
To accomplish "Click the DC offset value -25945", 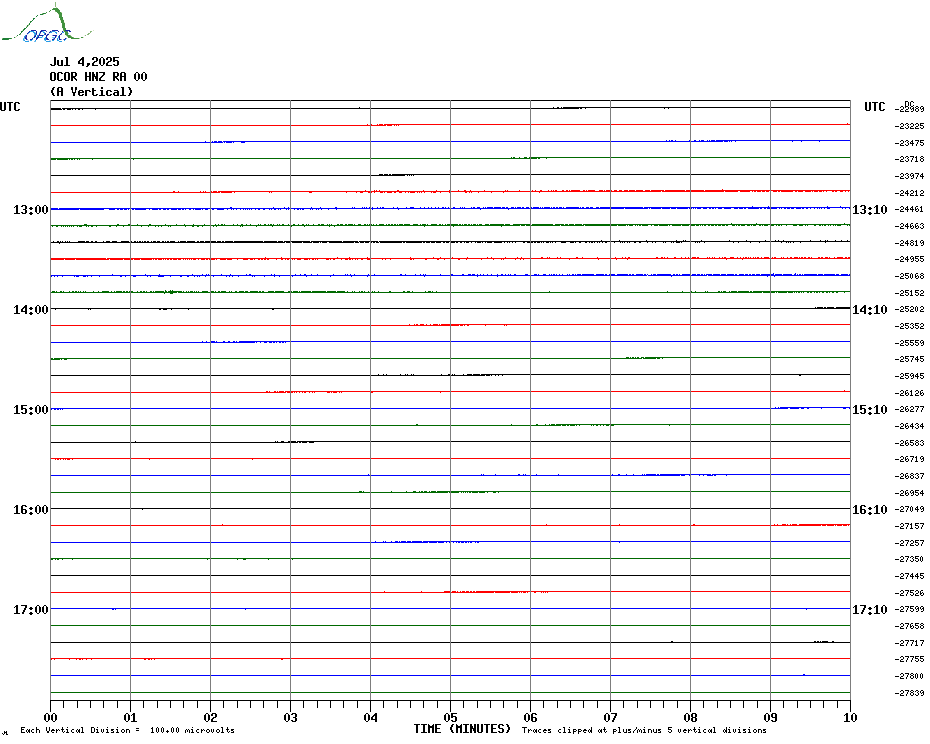I will click(909, 376).
